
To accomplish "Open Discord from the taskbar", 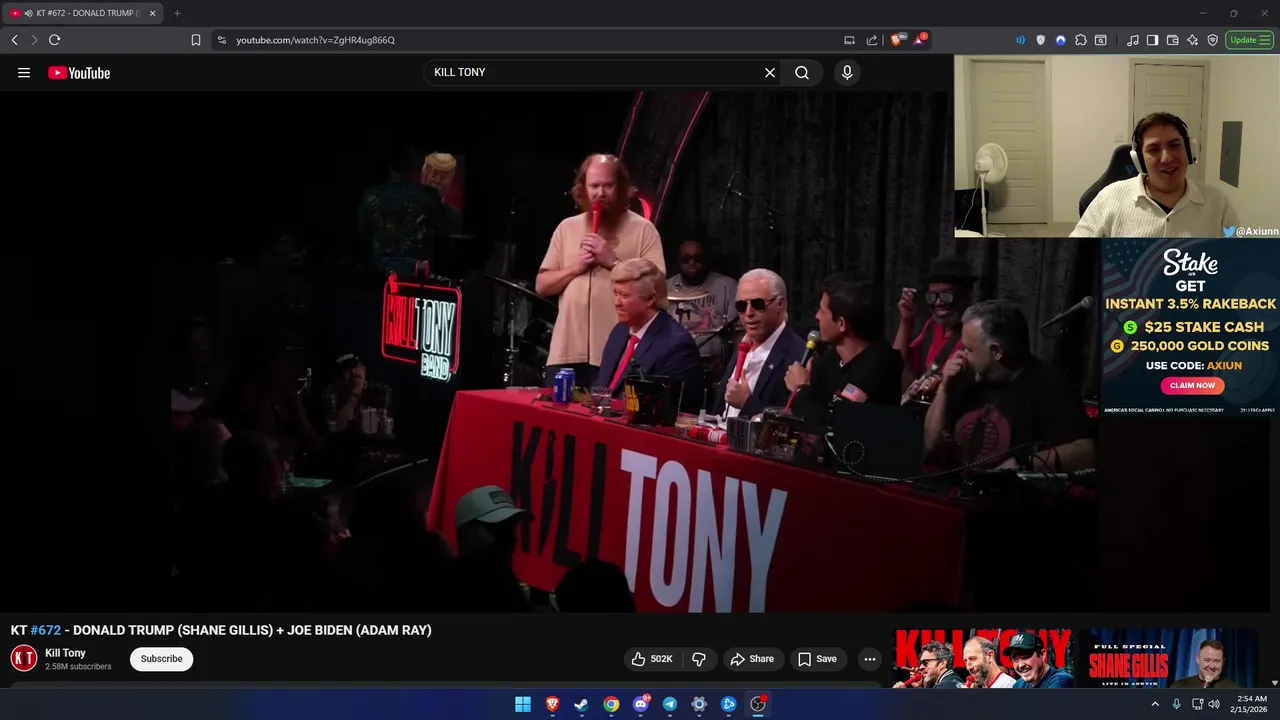I will click(641, 704).
